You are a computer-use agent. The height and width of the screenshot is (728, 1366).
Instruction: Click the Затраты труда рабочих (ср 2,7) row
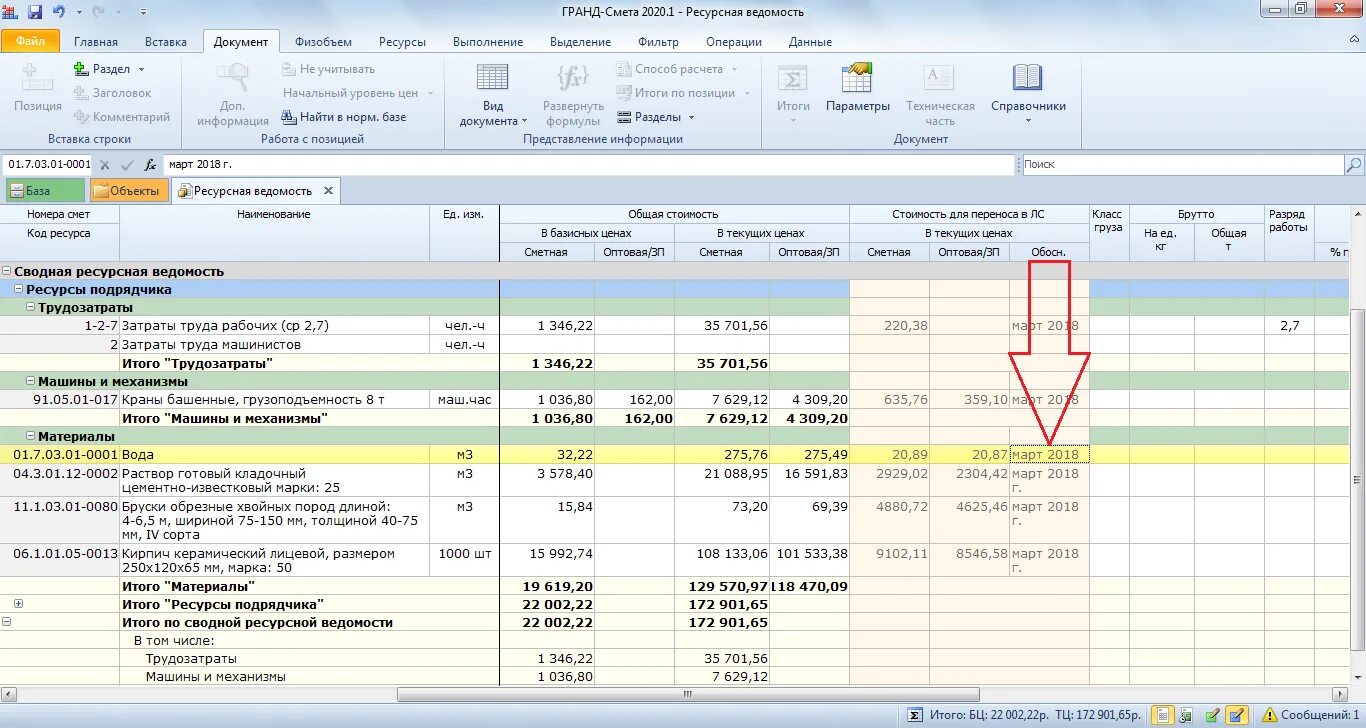coord(225,326)
